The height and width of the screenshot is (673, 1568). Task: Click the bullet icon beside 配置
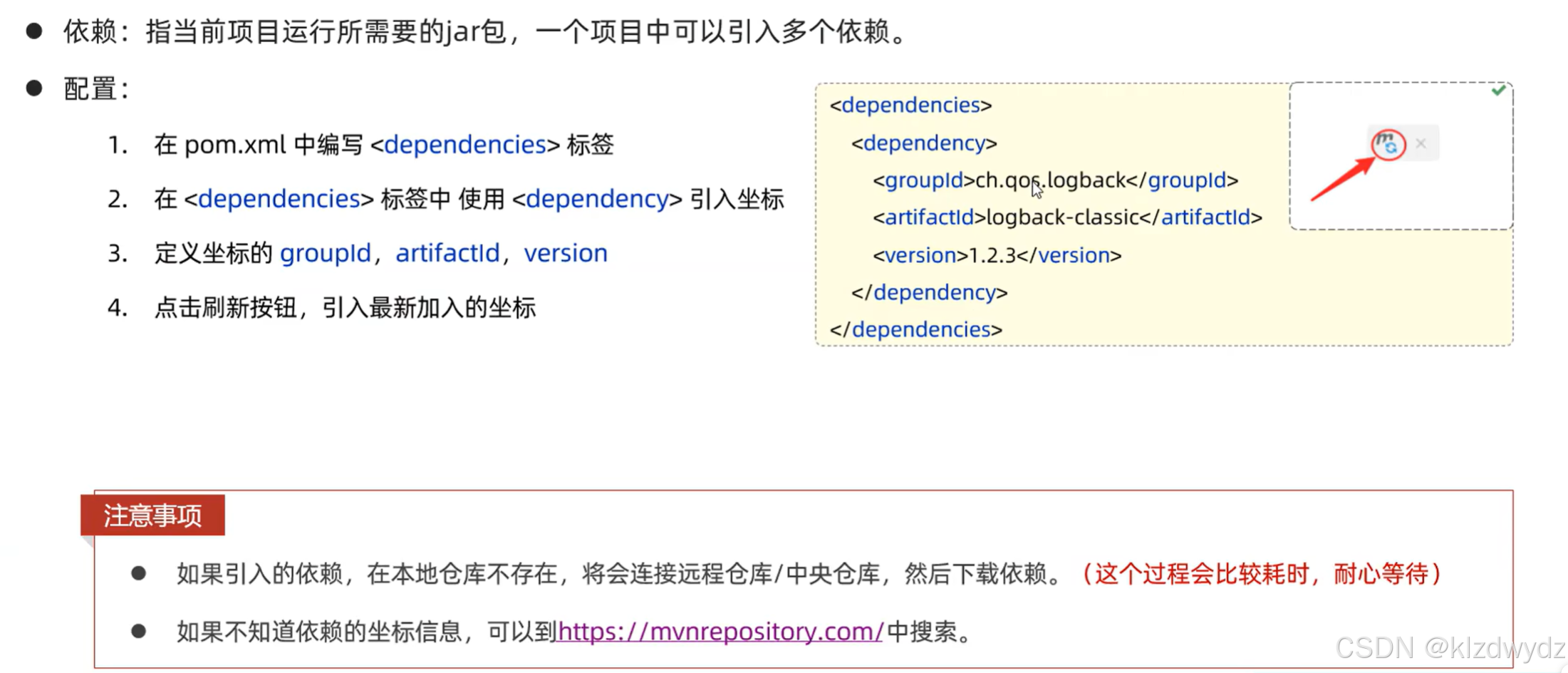tap(33, 85)
